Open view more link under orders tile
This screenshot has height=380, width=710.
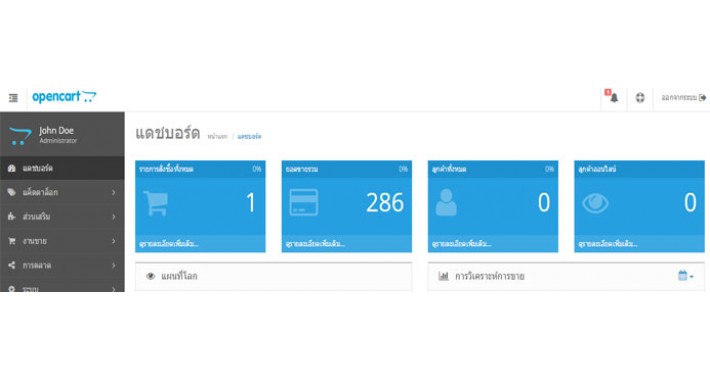(x=169, y=244)
